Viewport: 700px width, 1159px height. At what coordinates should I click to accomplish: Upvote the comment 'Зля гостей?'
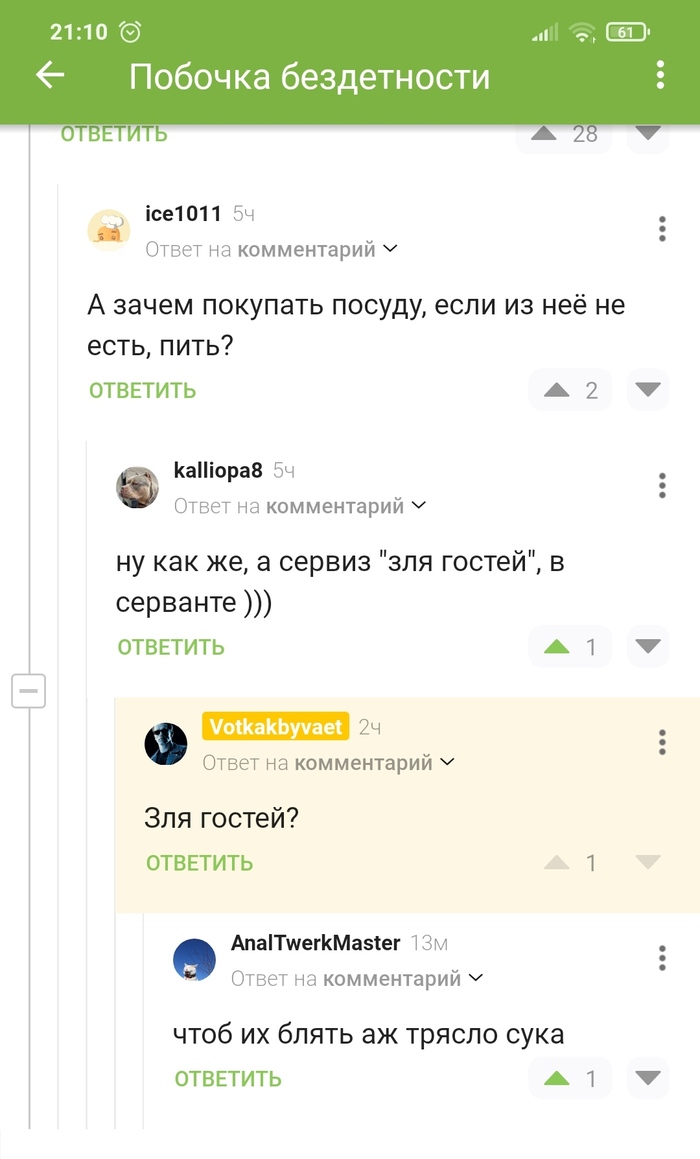click(x=557, y=862)
